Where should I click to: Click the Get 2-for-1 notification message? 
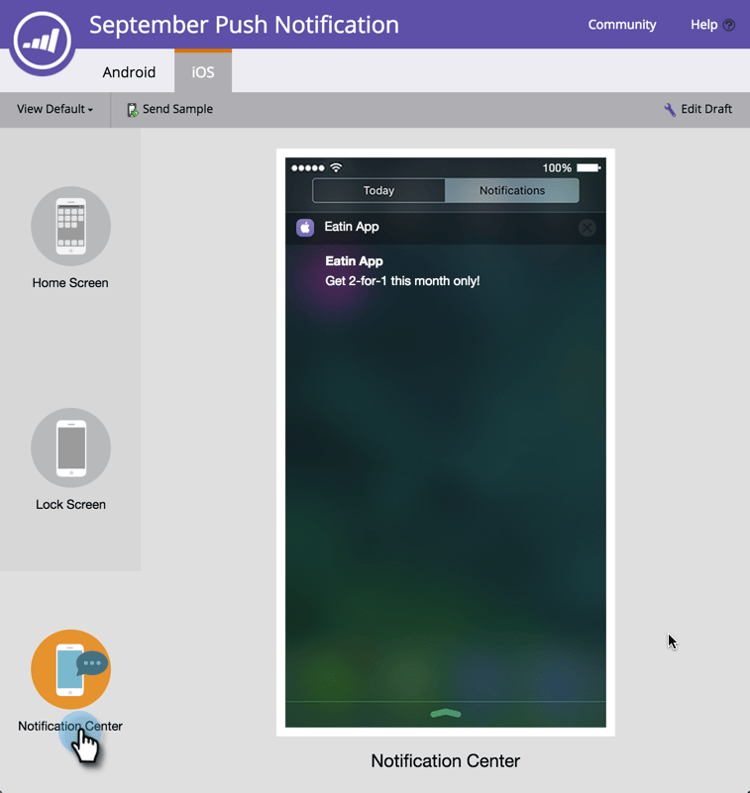click(403, 281)
